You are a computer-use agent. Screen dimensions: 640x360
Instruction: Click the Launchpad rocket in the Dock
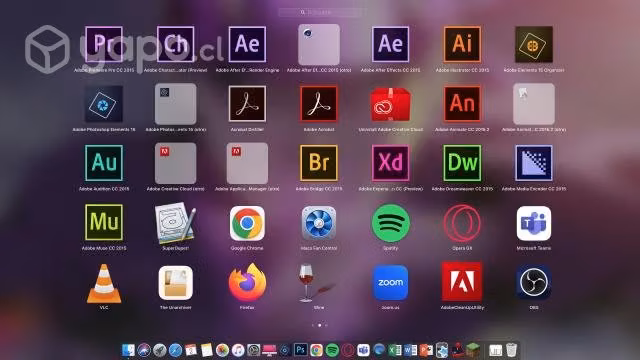pyautogui.click(x=160, y=350)
